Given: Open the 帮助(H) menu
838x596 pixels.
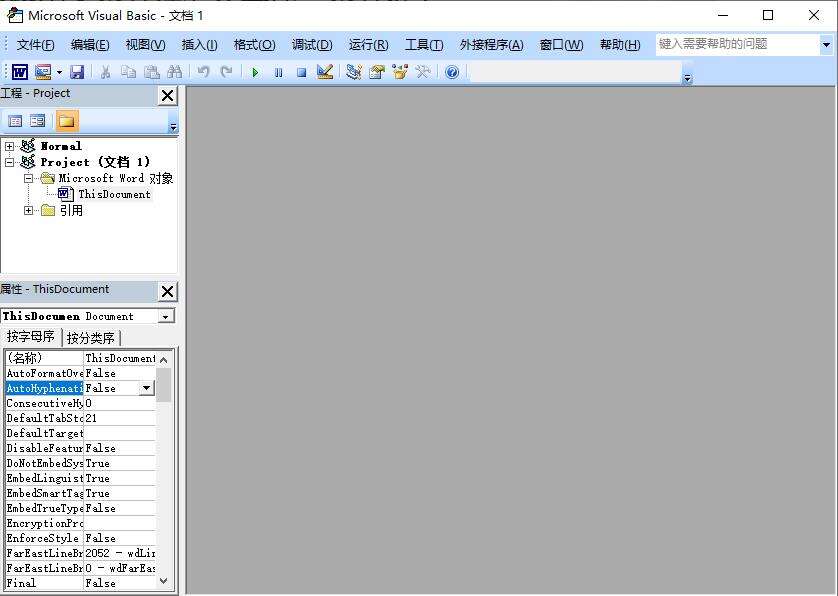Looking at the screenshot, I should coord(620,45).
